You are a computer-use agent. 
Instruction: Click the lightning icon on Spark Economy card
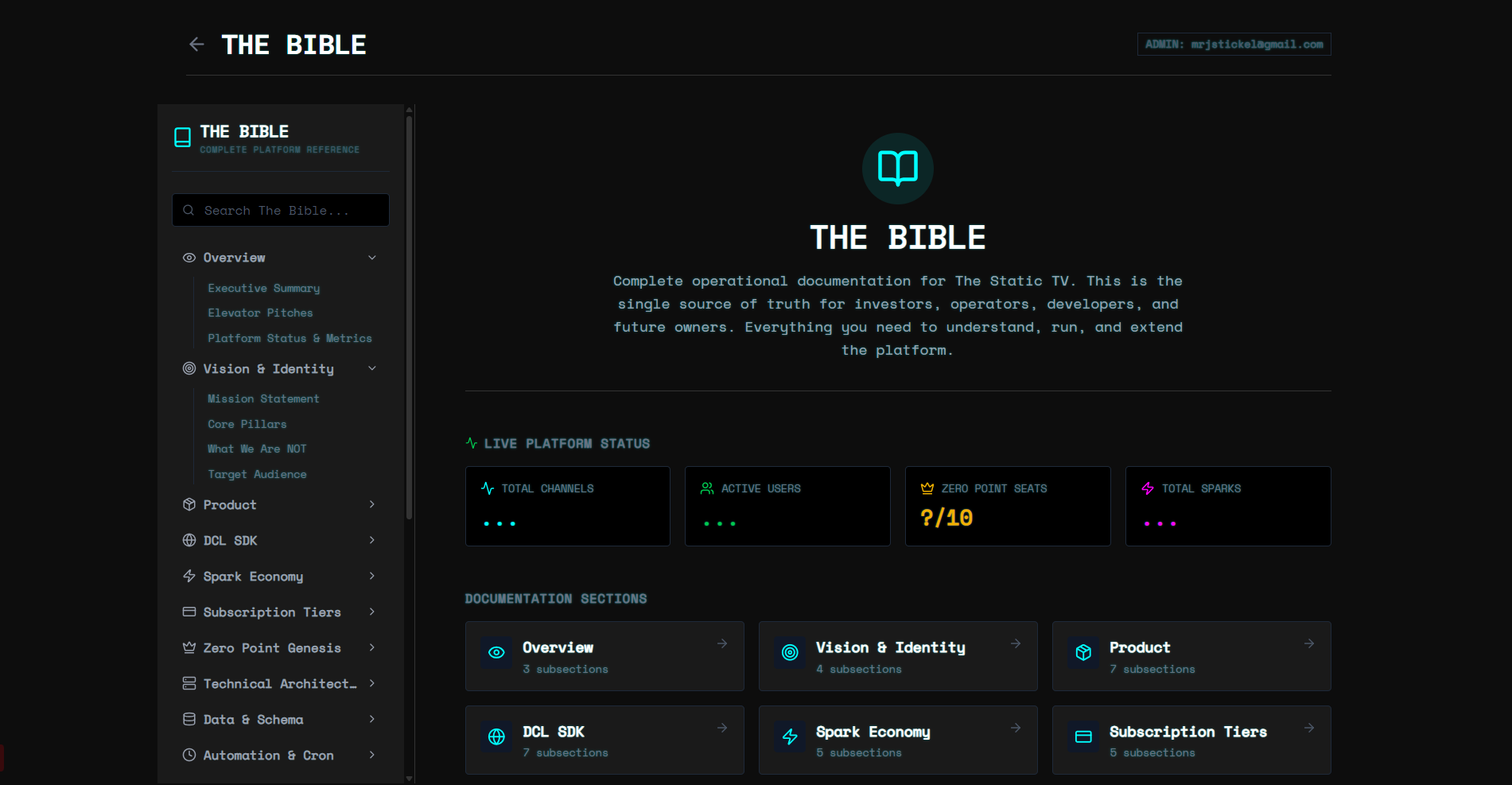790,737
